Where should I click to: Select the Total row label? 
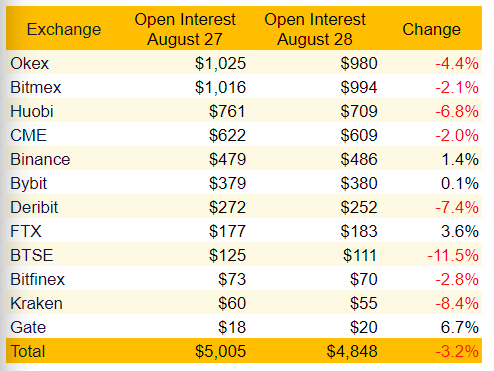[x=28, y=351]
